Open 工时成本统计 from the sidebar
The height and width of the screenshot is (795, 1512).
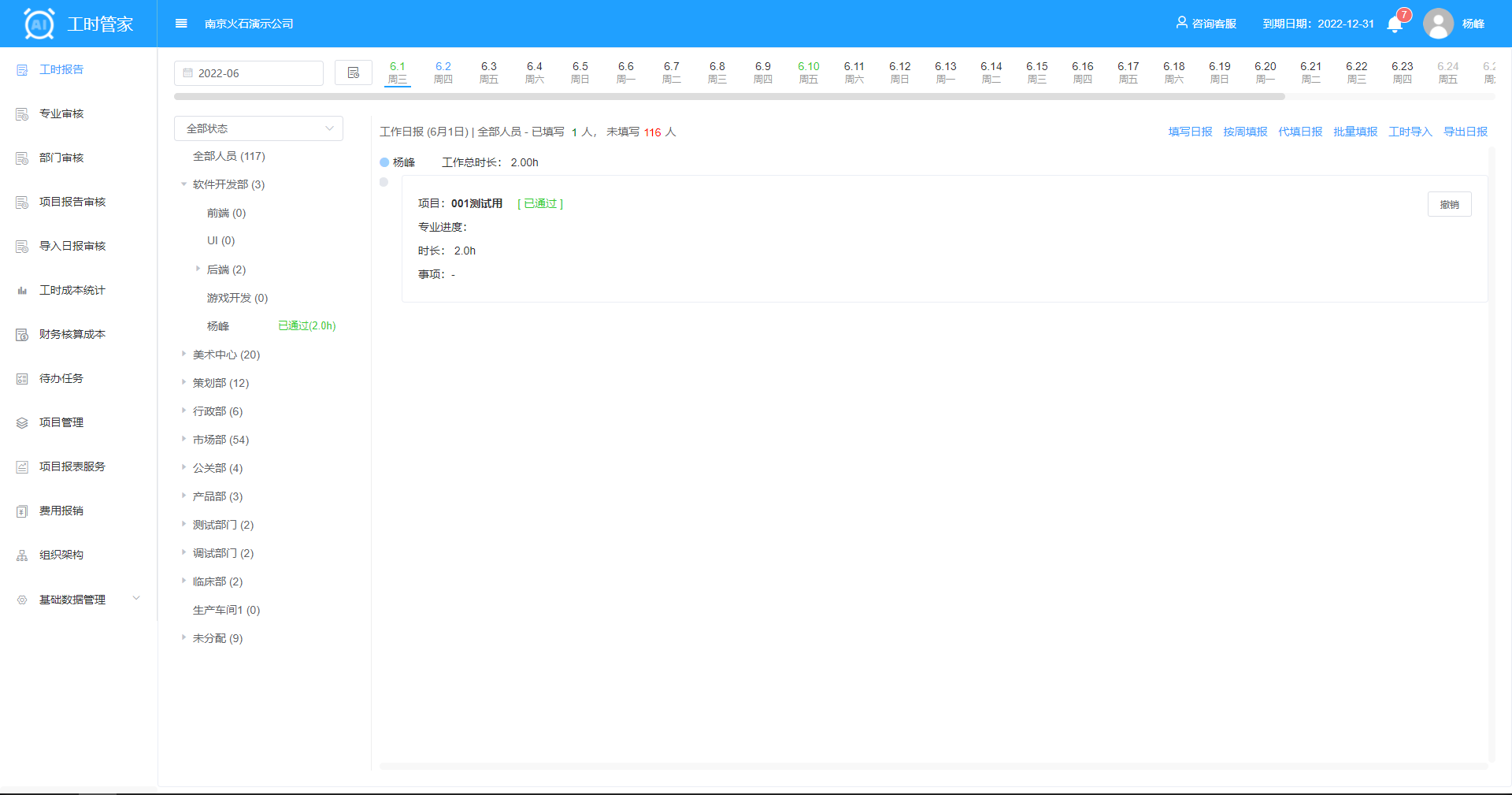tap(72, 290)
